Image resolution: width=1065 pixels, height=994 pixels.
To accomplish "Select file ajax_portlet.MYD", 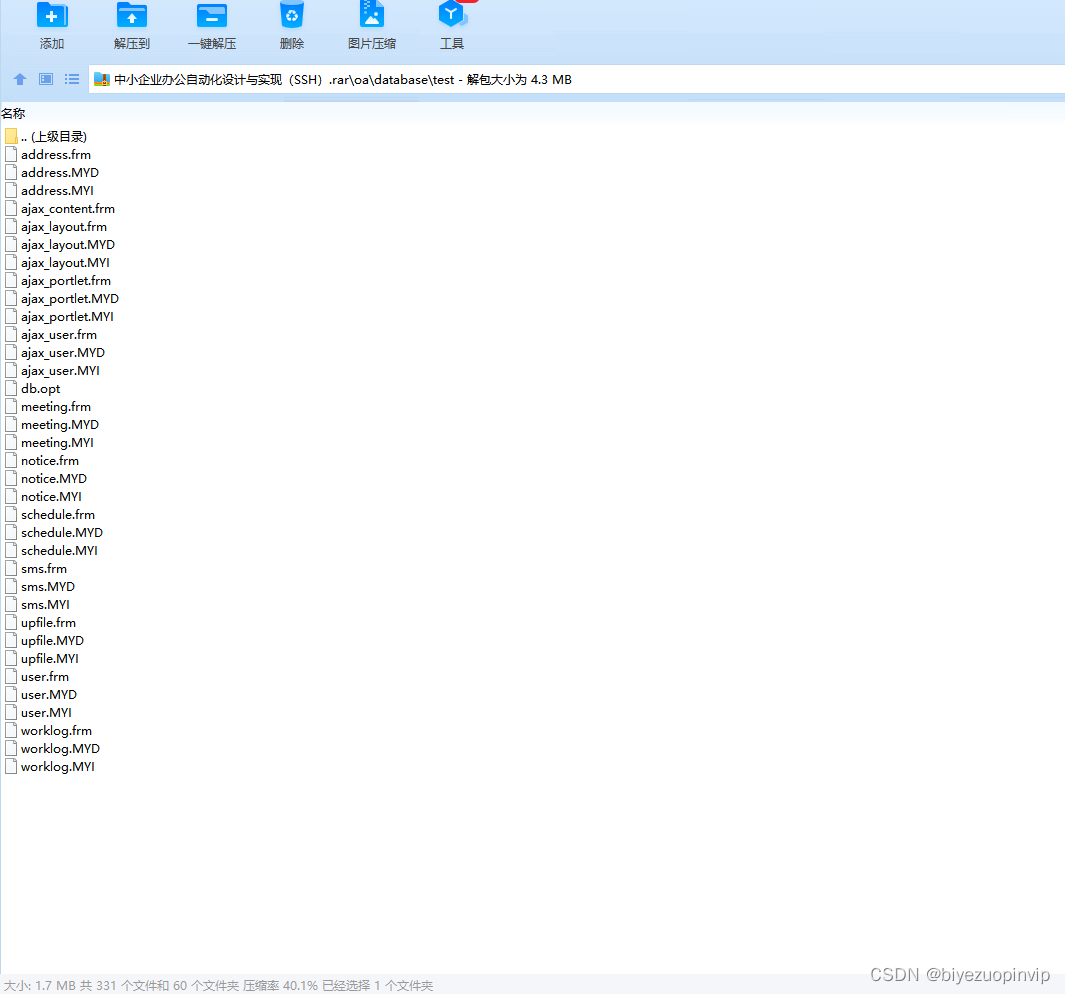I will [x=70, y=298].
